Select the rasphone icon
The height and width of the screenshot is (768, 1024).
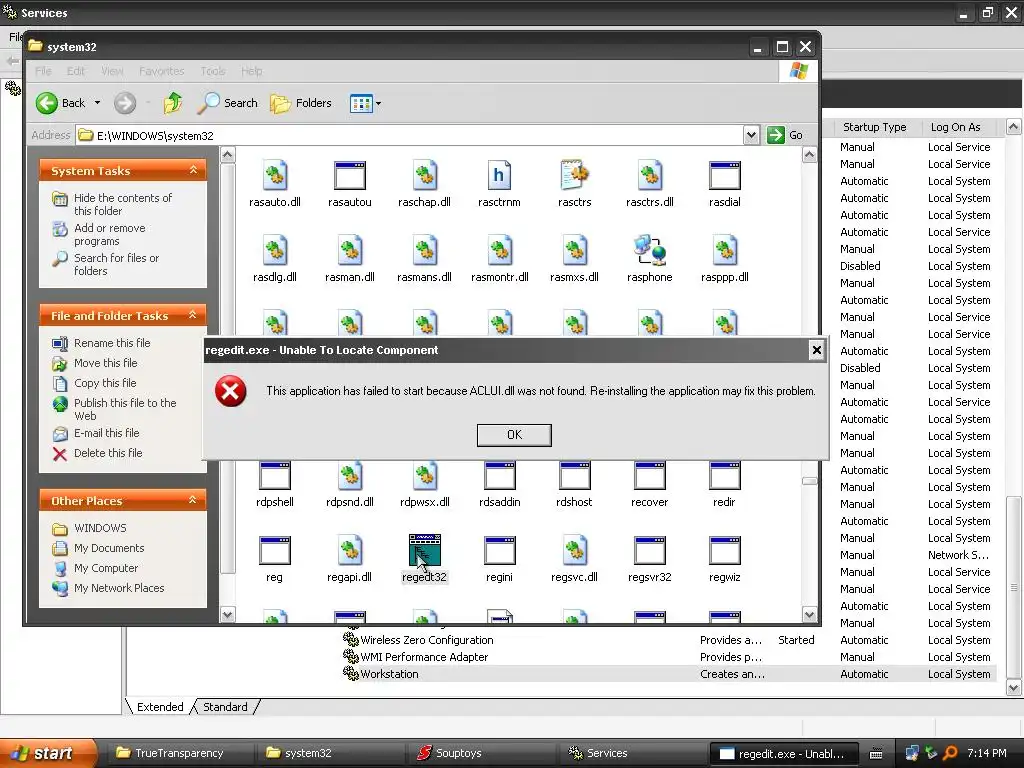(649, 251)
